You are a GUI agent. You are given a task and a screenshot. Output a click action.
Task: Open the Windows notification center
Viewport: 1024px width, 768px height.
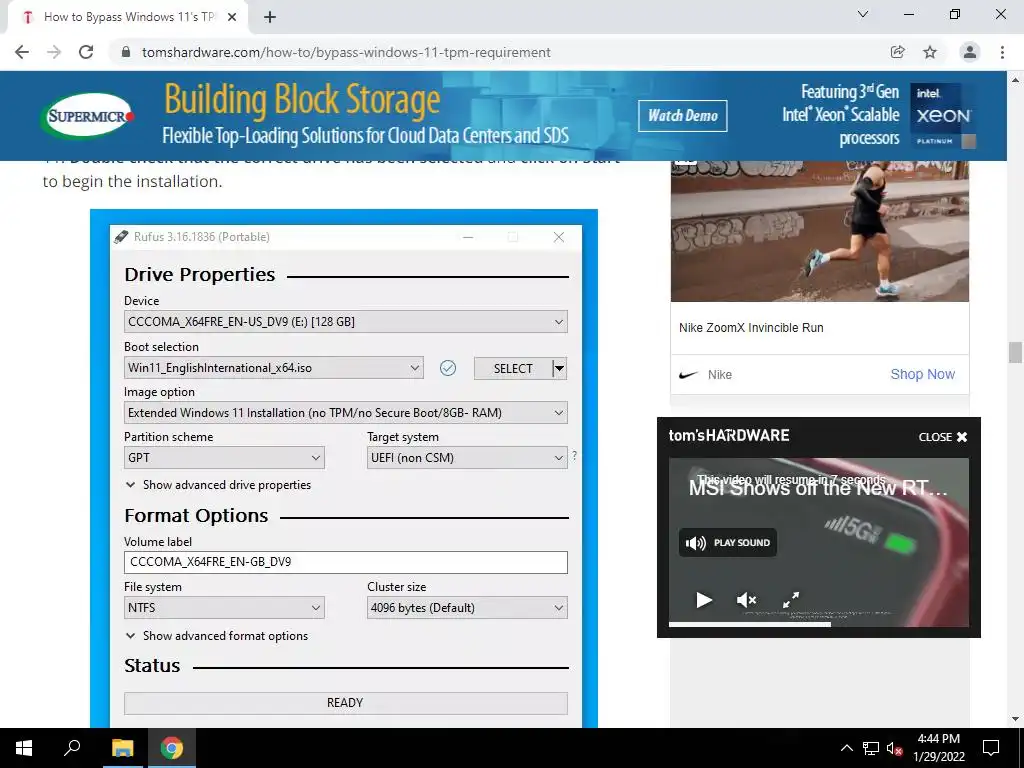pos(991,748)
